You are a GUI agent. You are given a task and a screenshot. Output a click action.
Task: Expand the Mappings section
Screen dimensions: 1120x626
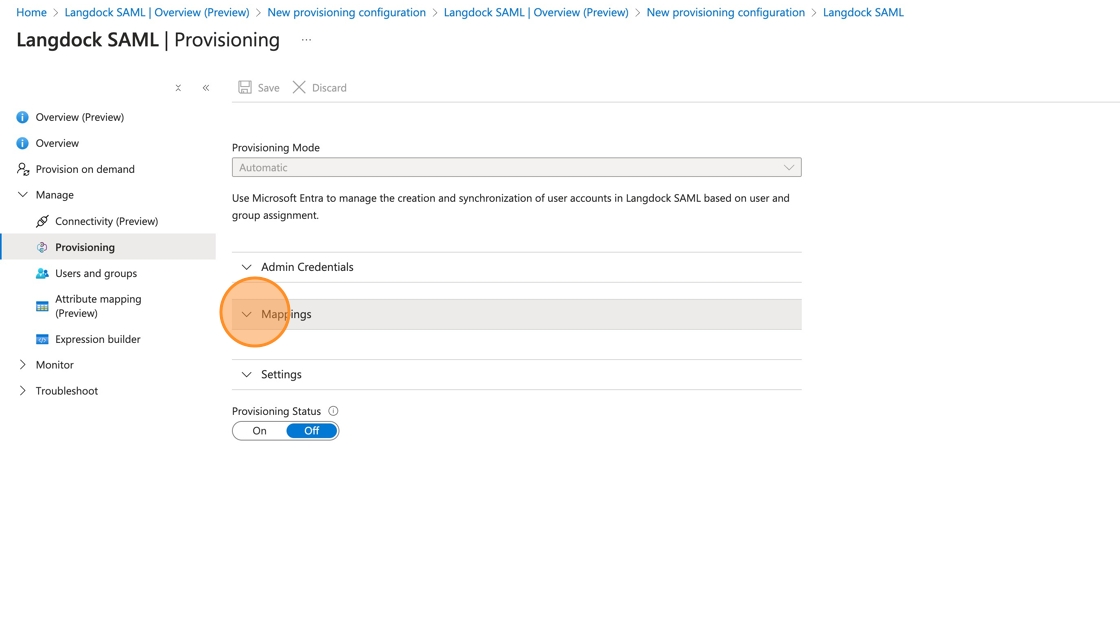(x=516, y=314)
